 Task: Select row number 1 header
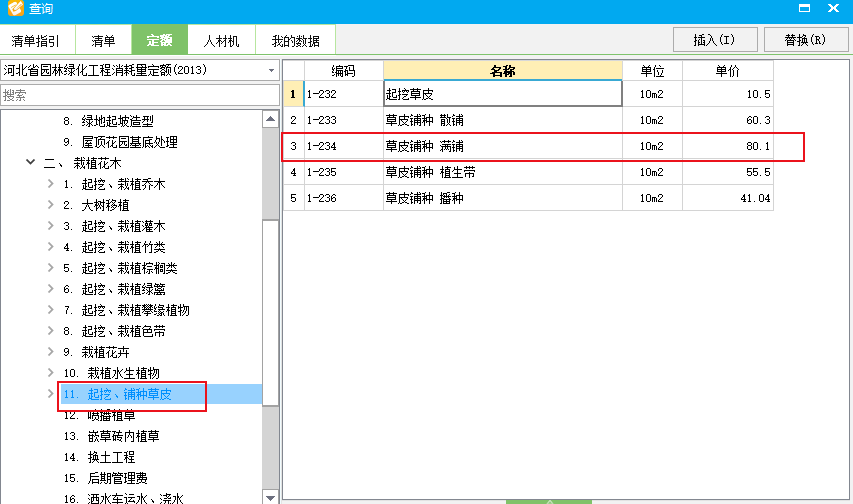[293, 94]
